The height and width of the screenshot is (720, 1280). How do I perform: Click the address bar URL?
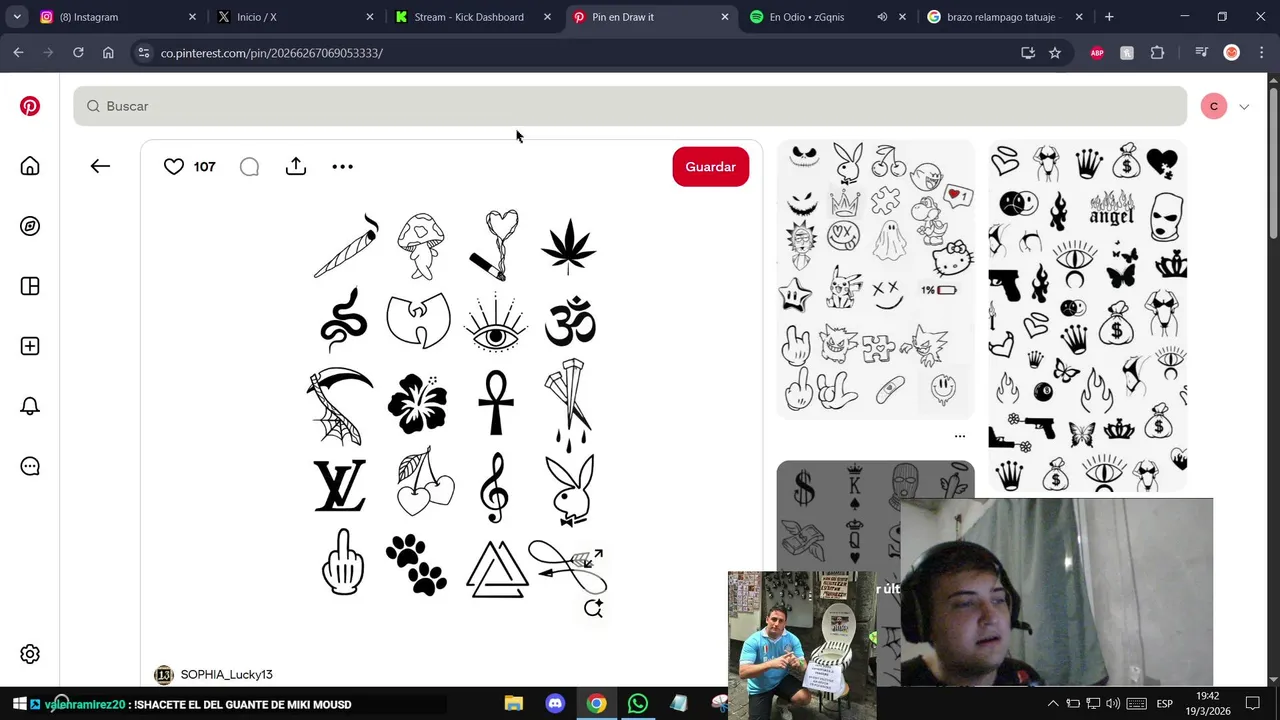(272, 53)
